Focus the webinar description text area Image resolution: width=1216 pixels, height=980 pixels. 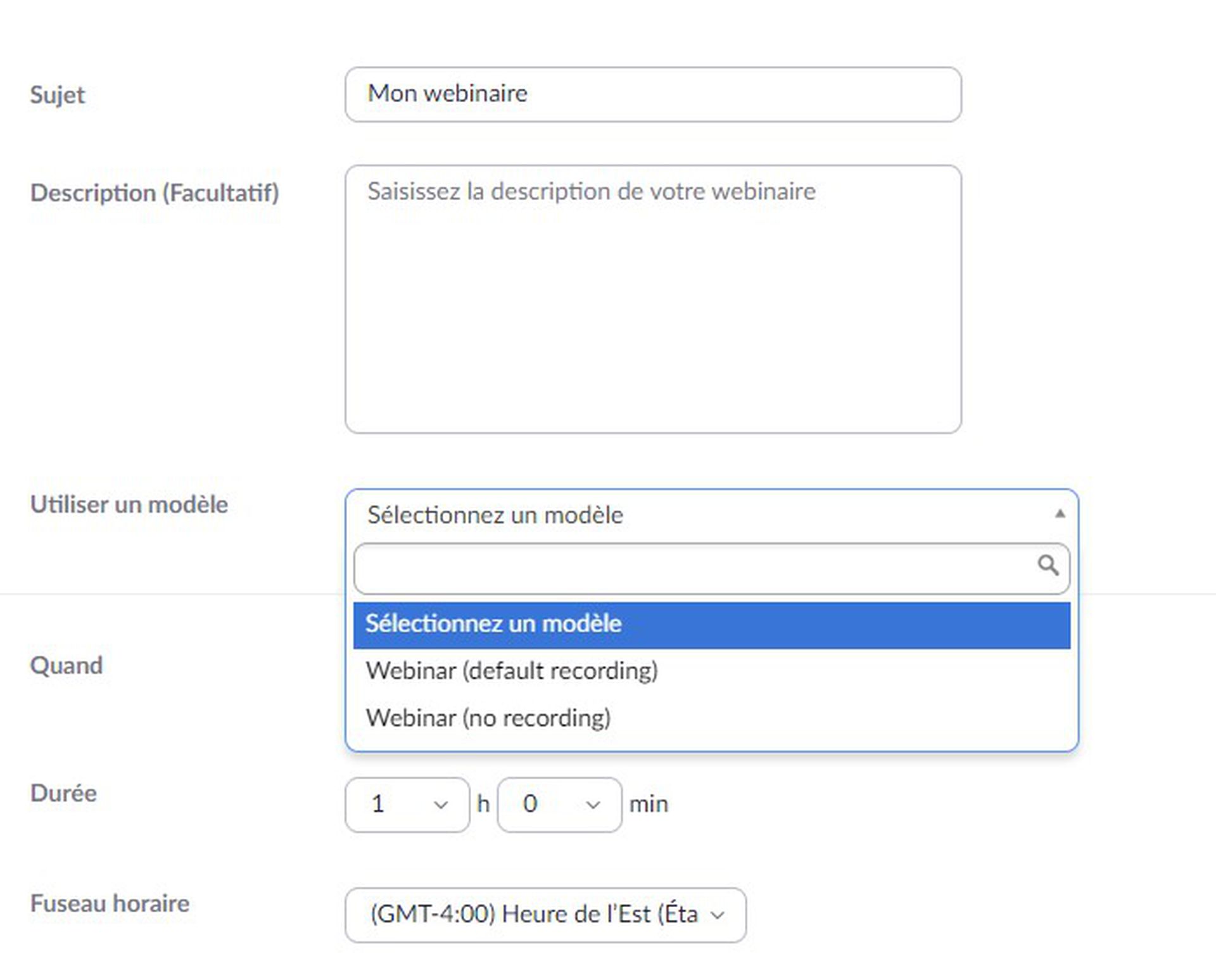click(653, 299)
